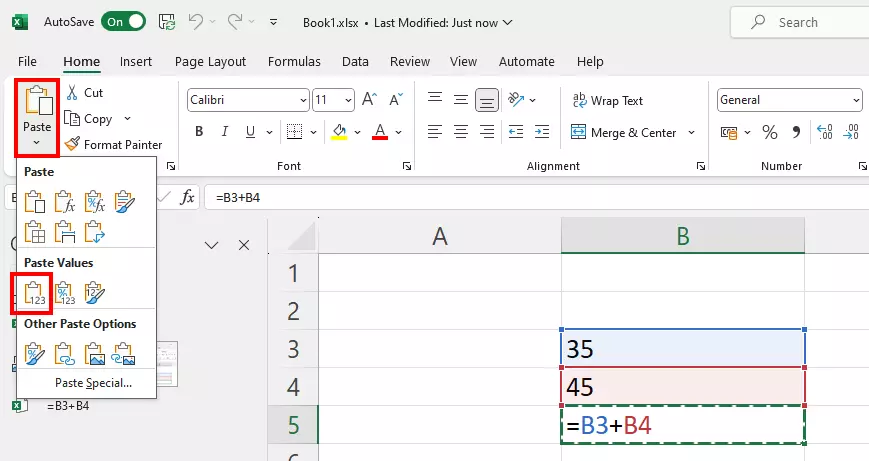The height and width of the screenshot is (461, 869).
Task: Open the Formulas ribbon tab
Action: pyautogui.click(x=293, y=62)
